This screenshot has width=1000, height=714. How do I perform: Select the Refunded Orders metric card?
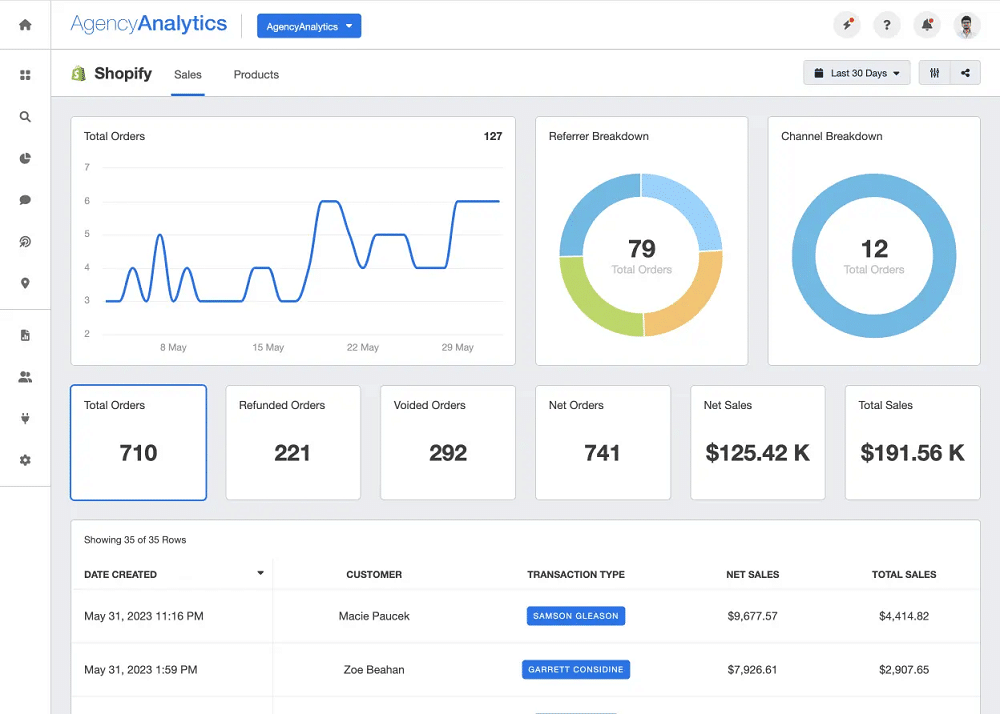(292, 442)
